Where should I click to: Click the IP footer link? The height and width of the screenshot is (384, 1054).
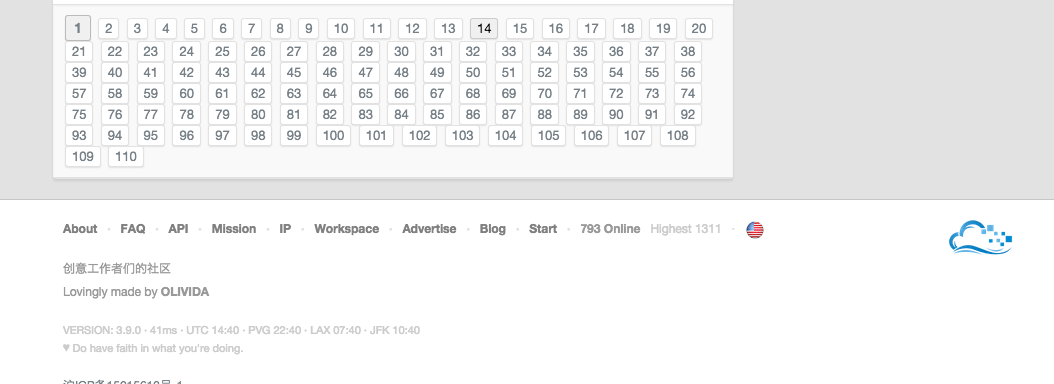[x=285, y=229]
